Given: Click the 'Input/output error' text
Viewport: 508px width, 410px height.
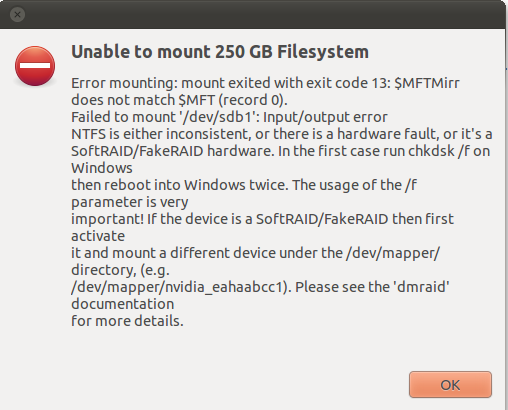Looking at the screenshot, I should click(x=325, y=117).
